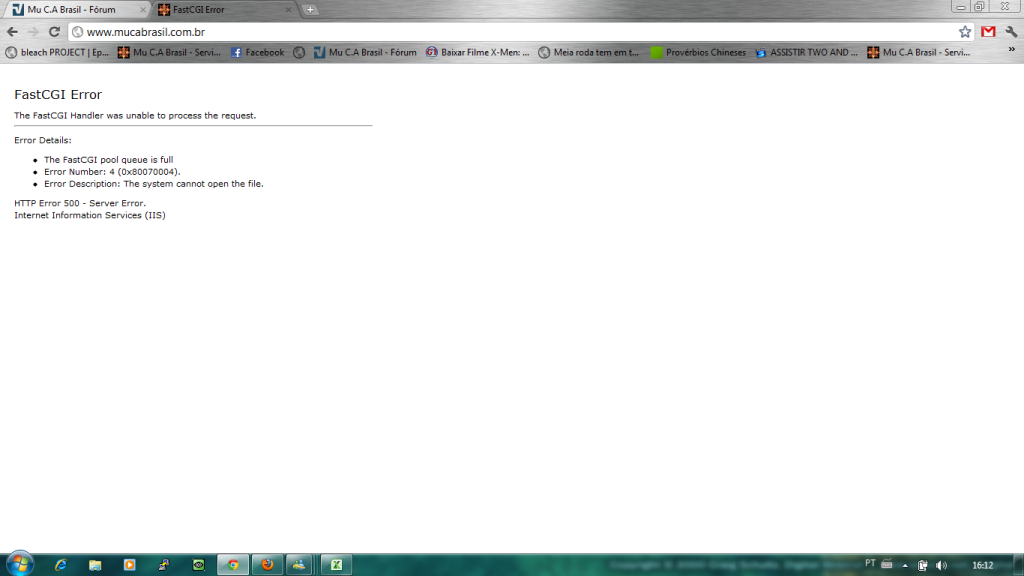This screenshot has height=576, width=1024.
Task: Reload the current page
Action: (54, 32)
